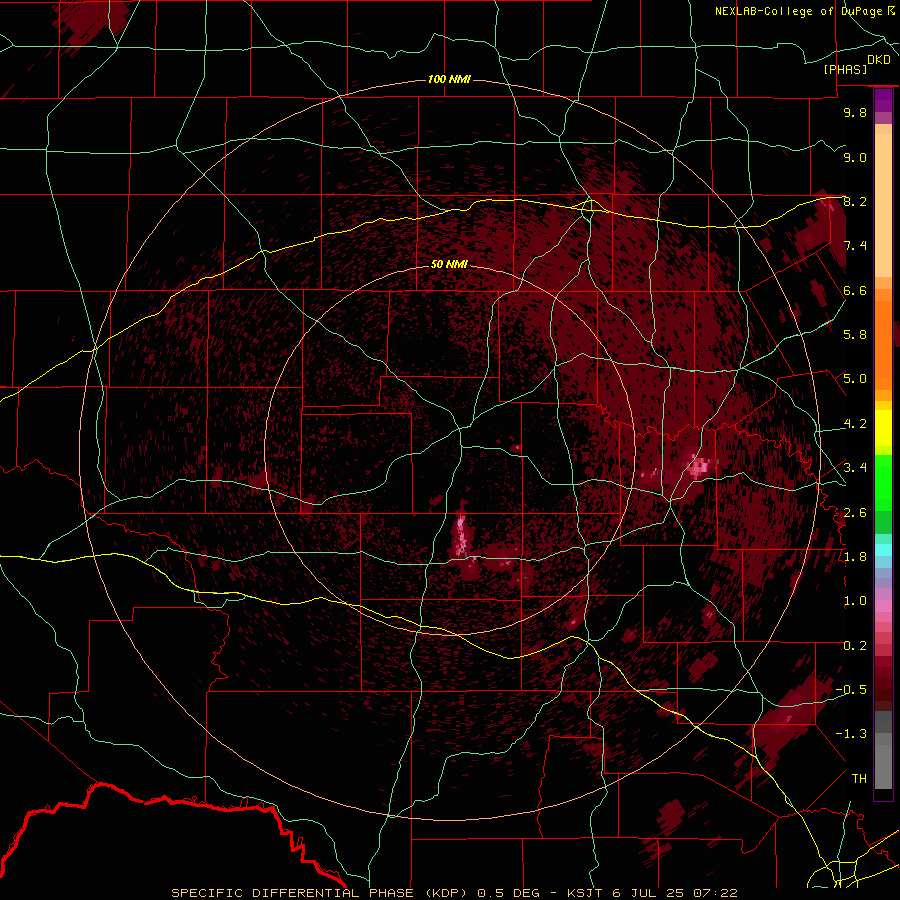Click the -1.3 value on the color scale

click(x=851, y=734)
